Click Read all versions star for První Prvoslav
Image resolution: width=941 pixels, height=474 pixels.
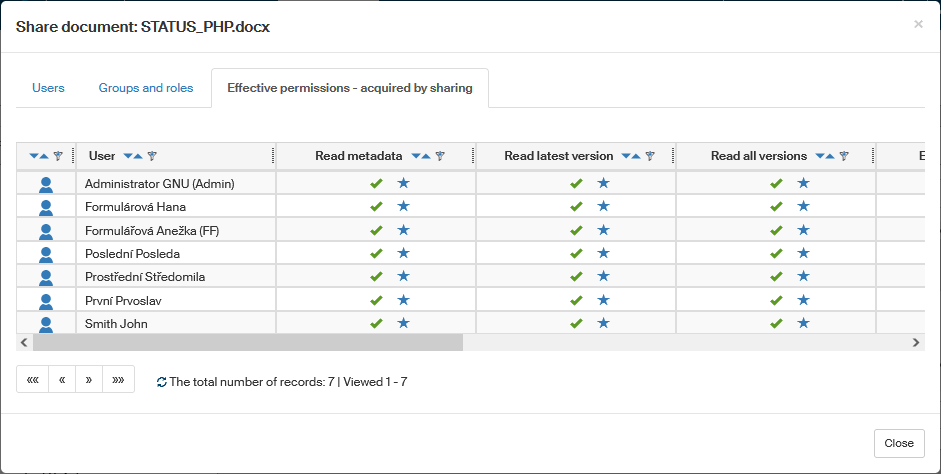click(x=803, y=300)
